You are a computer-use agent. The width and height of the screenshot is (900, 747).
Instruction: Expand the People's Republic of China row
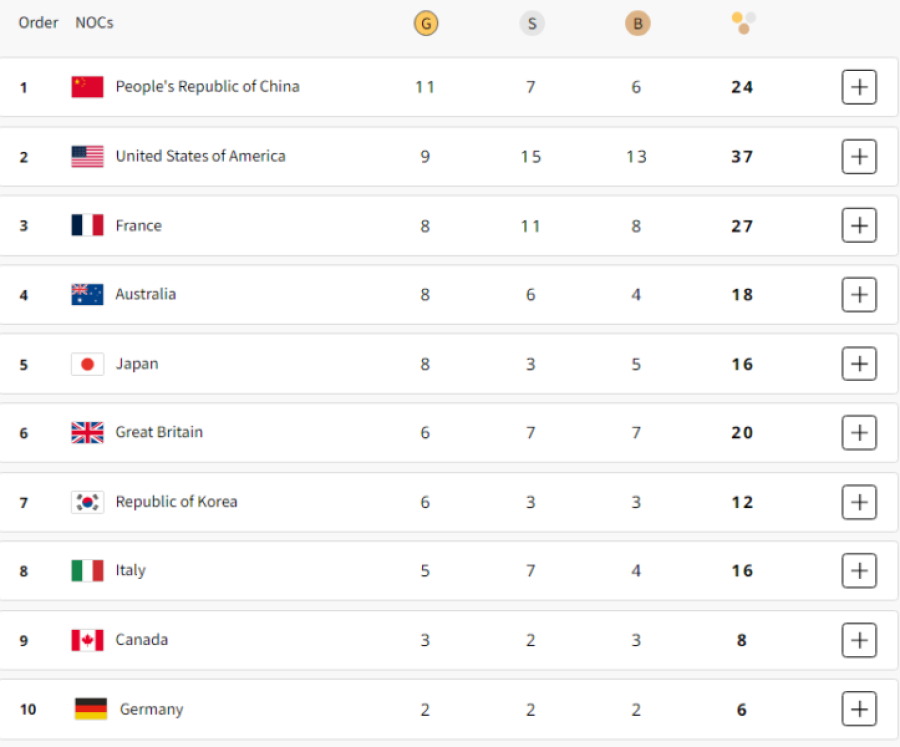click(859, 87)
